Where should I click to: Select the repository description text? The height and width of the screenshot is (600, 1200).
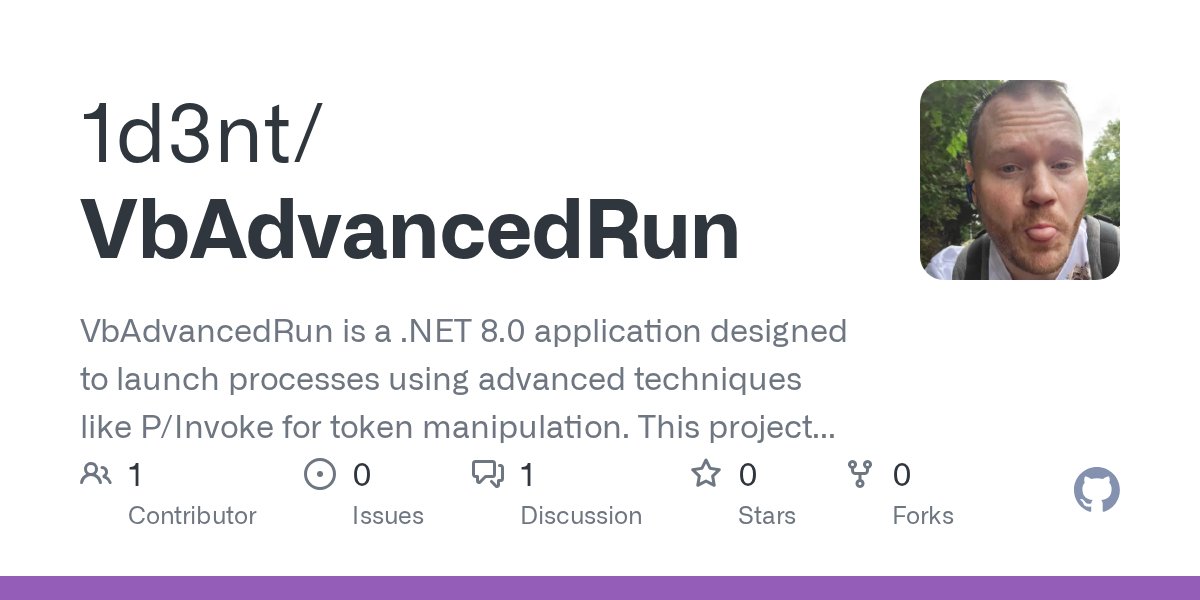(x=460, y=379)
